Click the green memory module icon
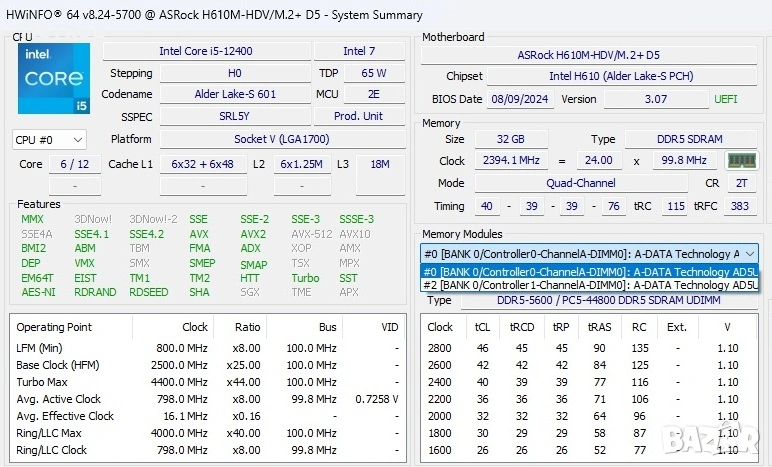 (741, 160)
